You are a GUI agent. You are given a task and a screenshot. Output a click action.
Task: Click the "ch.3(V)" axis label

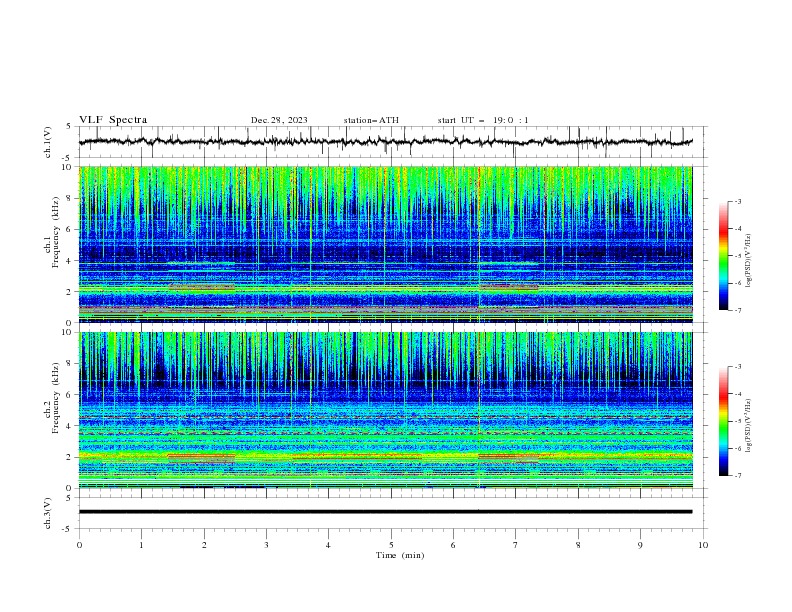pos(48,513)
